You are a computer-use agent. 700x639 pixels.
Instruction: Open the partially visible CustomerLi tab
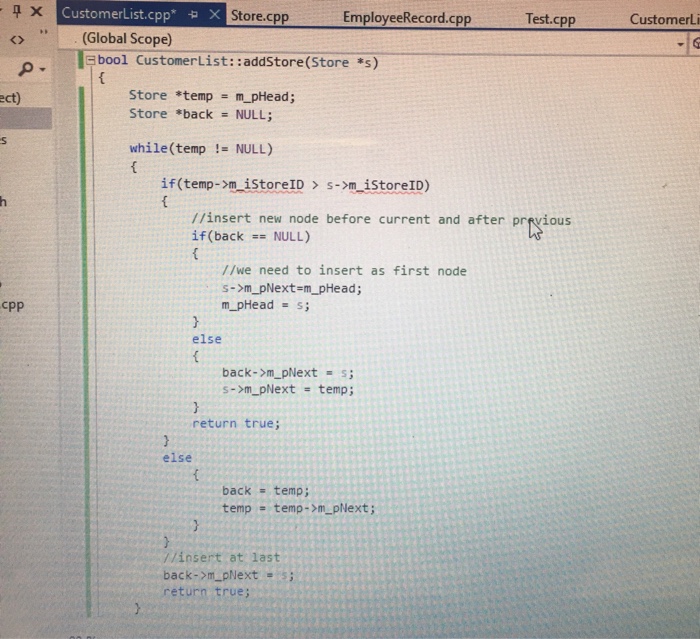coord(664,20)
